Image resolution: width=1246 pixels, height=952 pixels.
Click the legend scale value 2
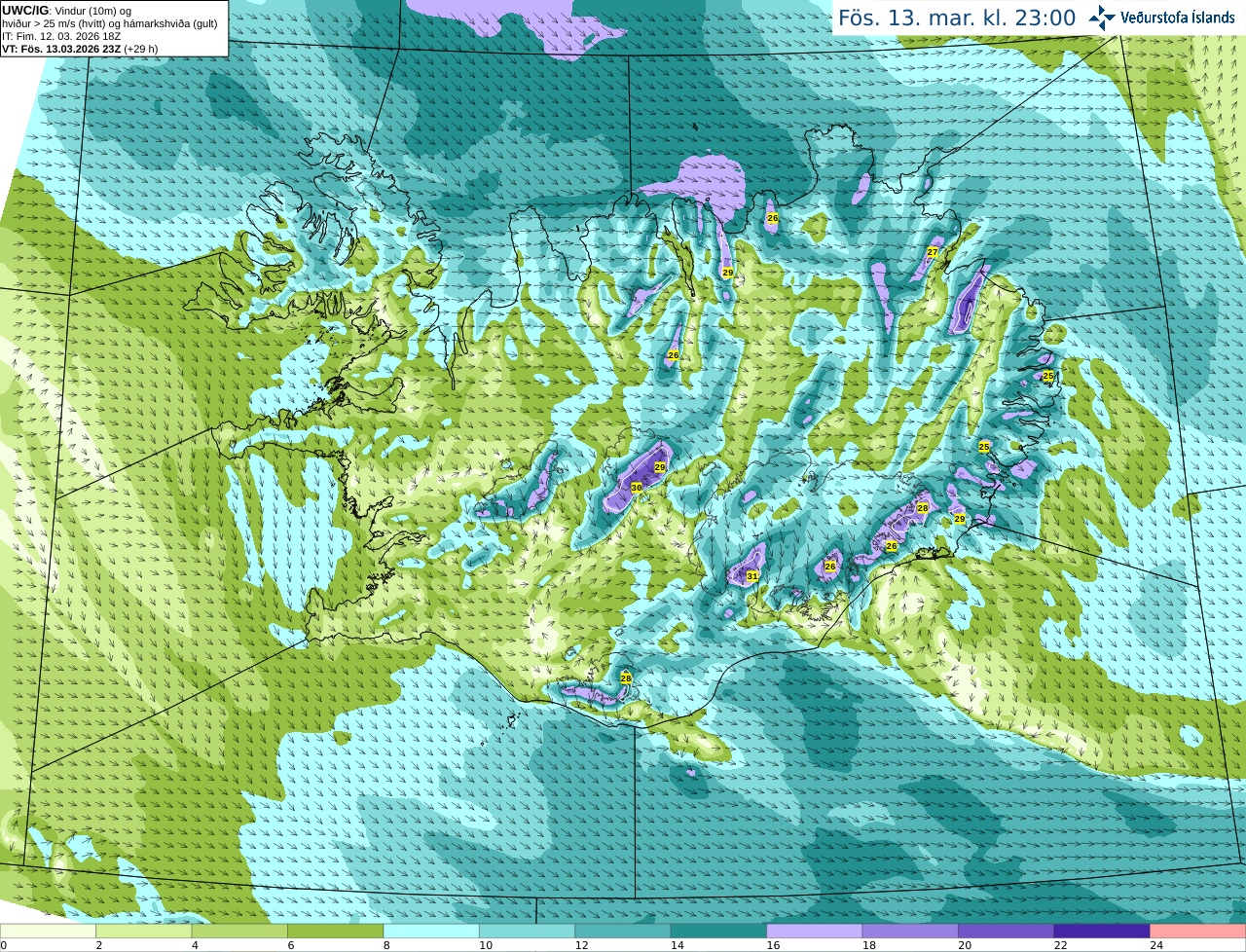[99, 945]
